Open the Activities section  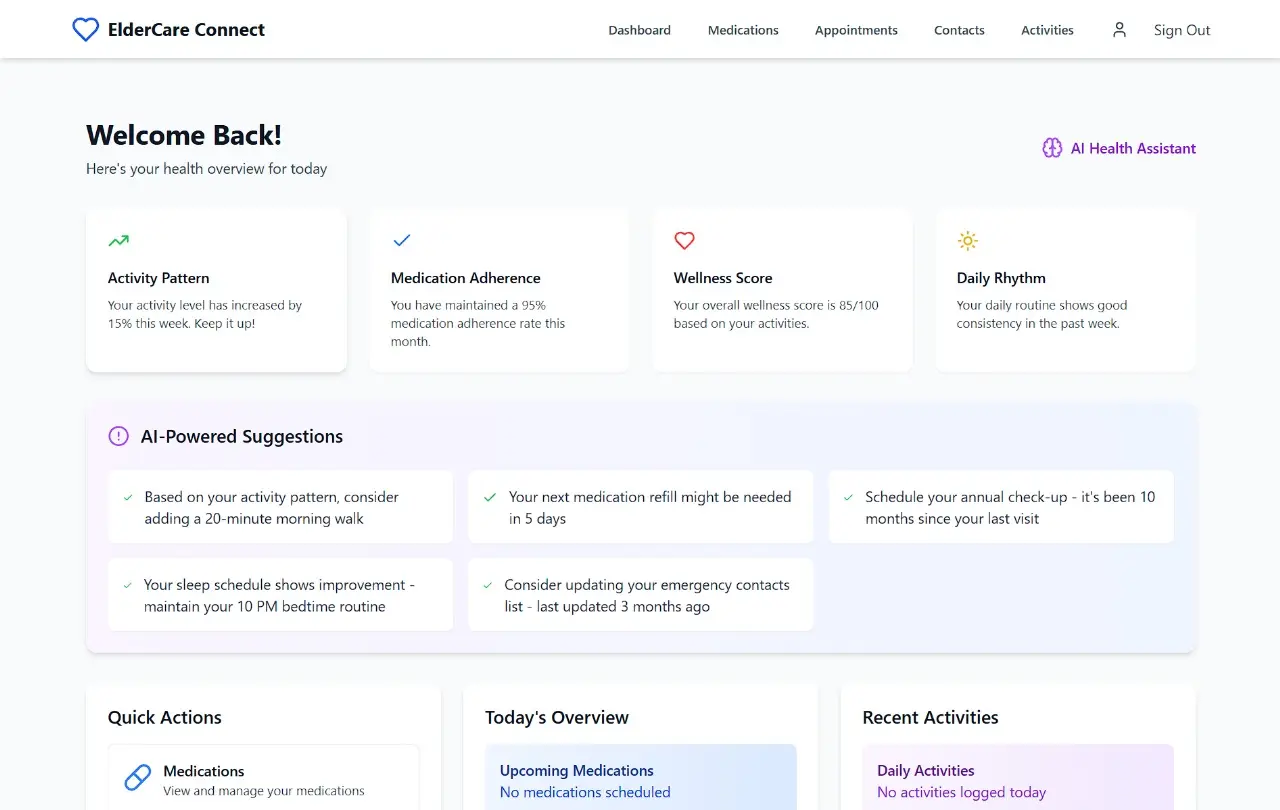point(1047,30)
